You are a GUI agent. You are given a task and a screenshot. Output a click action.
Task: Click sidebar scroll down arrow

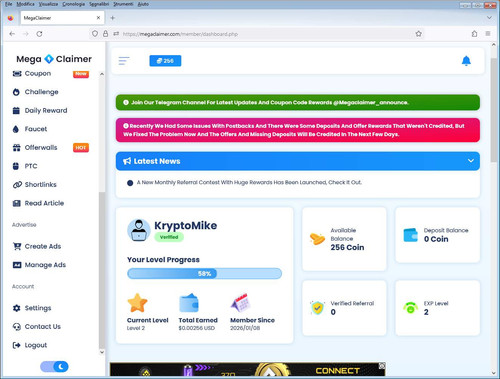click(x=102, y=352)
